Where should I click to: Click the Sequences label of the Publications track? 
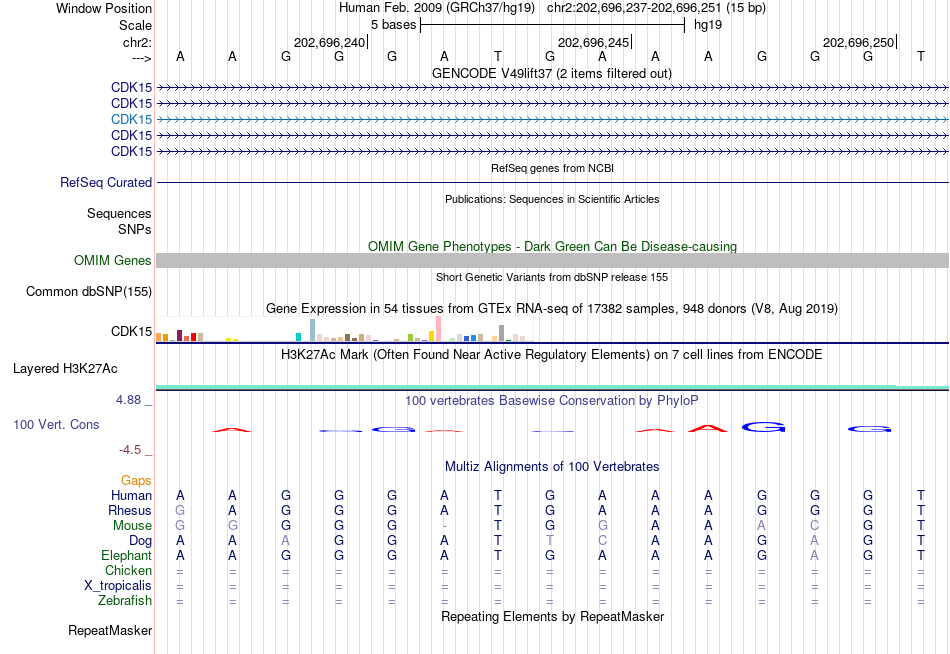(119, 213)
